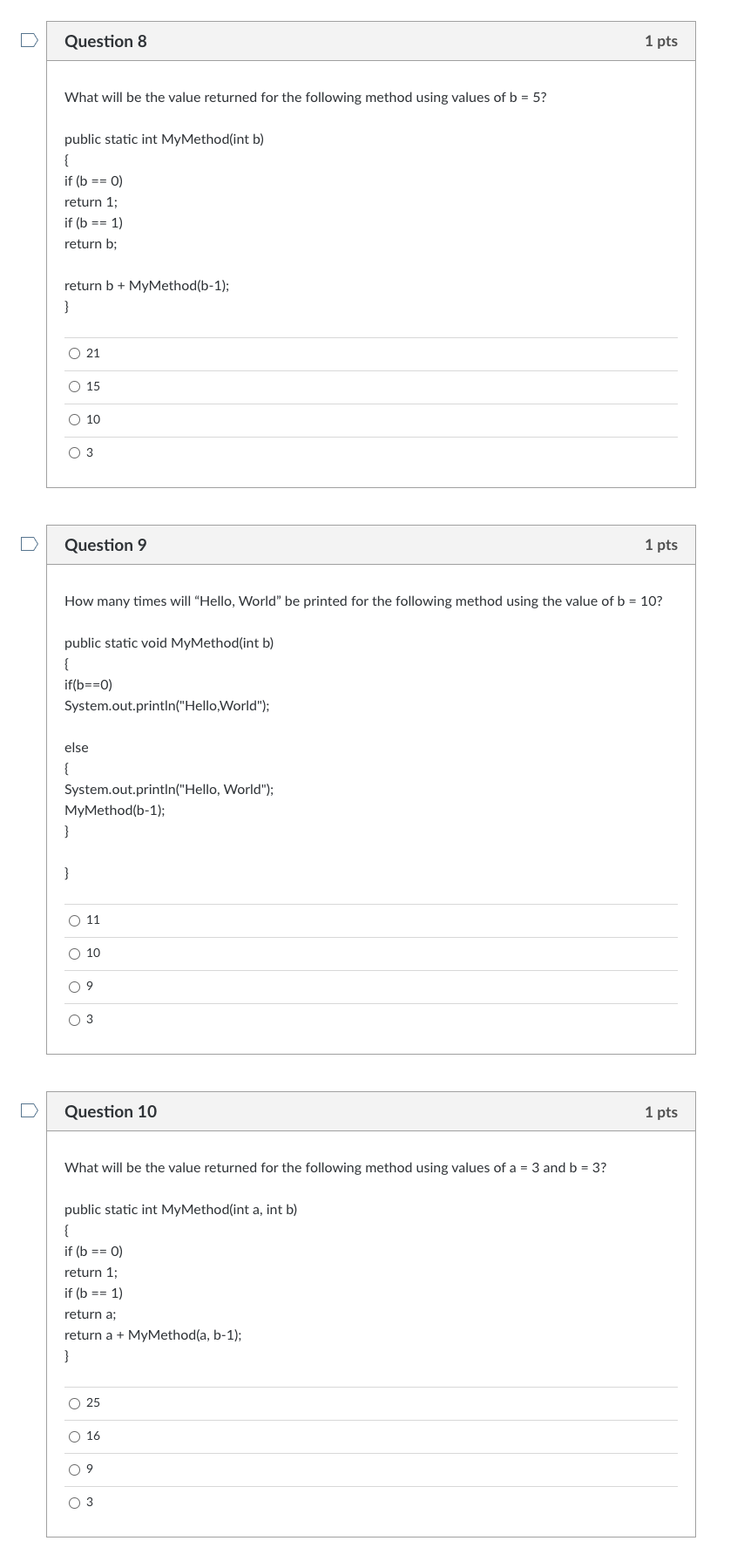
Task: Click the Question 9 header
Action: 105,544
